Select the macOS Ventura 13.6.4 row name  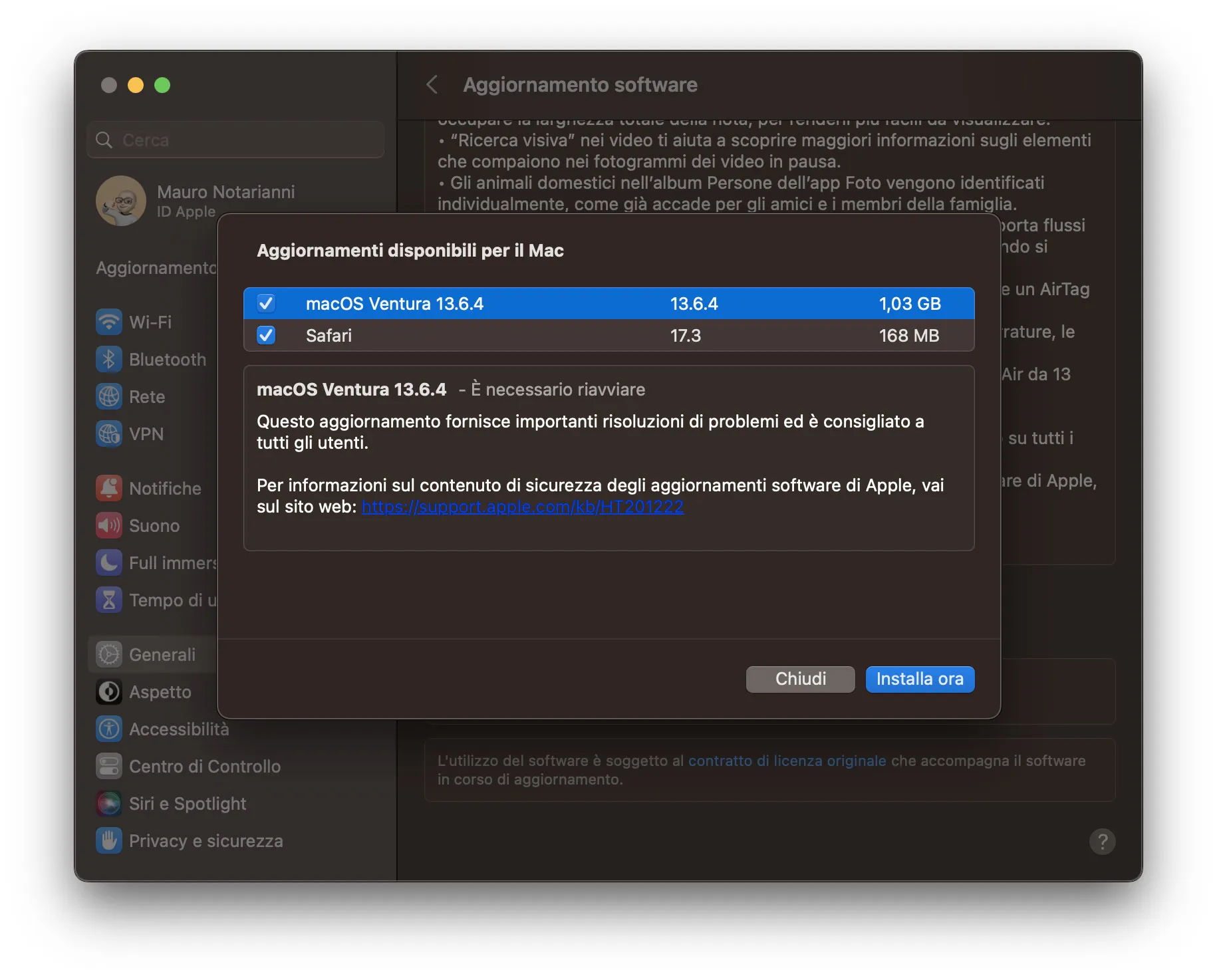coord(395,304)
